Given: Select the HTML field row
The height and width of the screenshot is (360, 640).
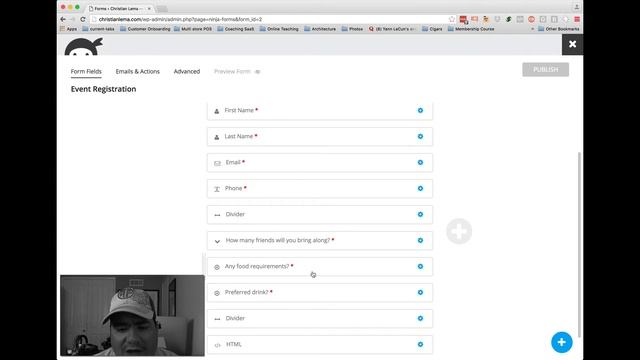Looking at the screenshot, I should point(320,344).
